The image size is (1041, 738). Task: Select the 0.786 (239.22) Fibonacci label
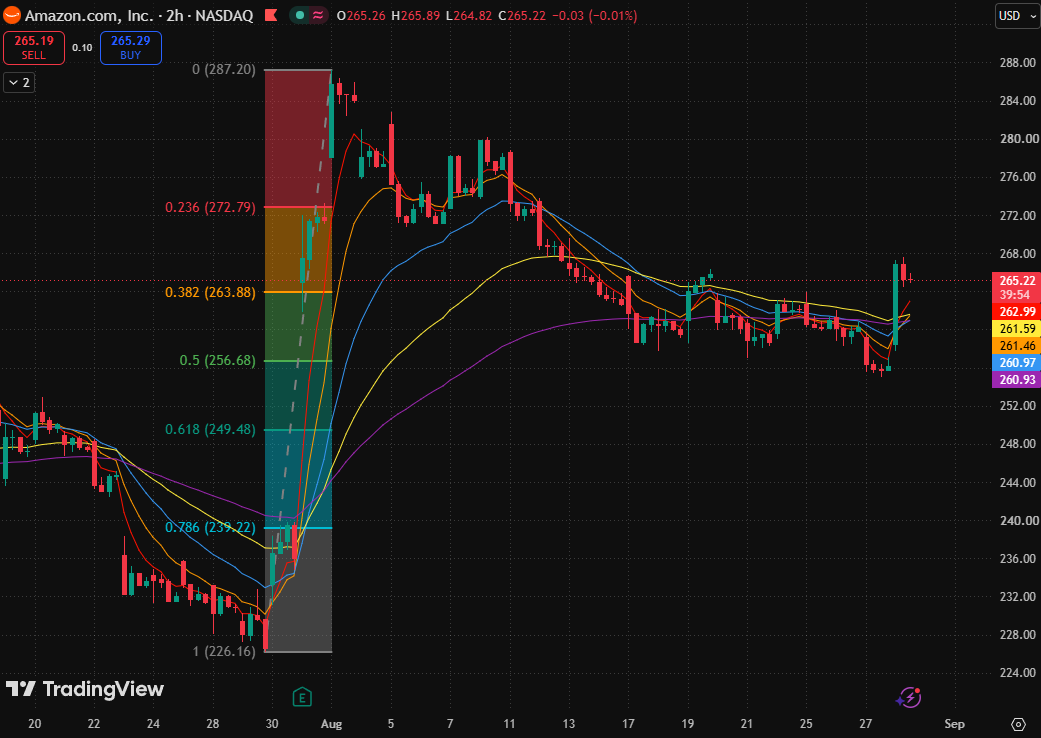click(210, 528)
